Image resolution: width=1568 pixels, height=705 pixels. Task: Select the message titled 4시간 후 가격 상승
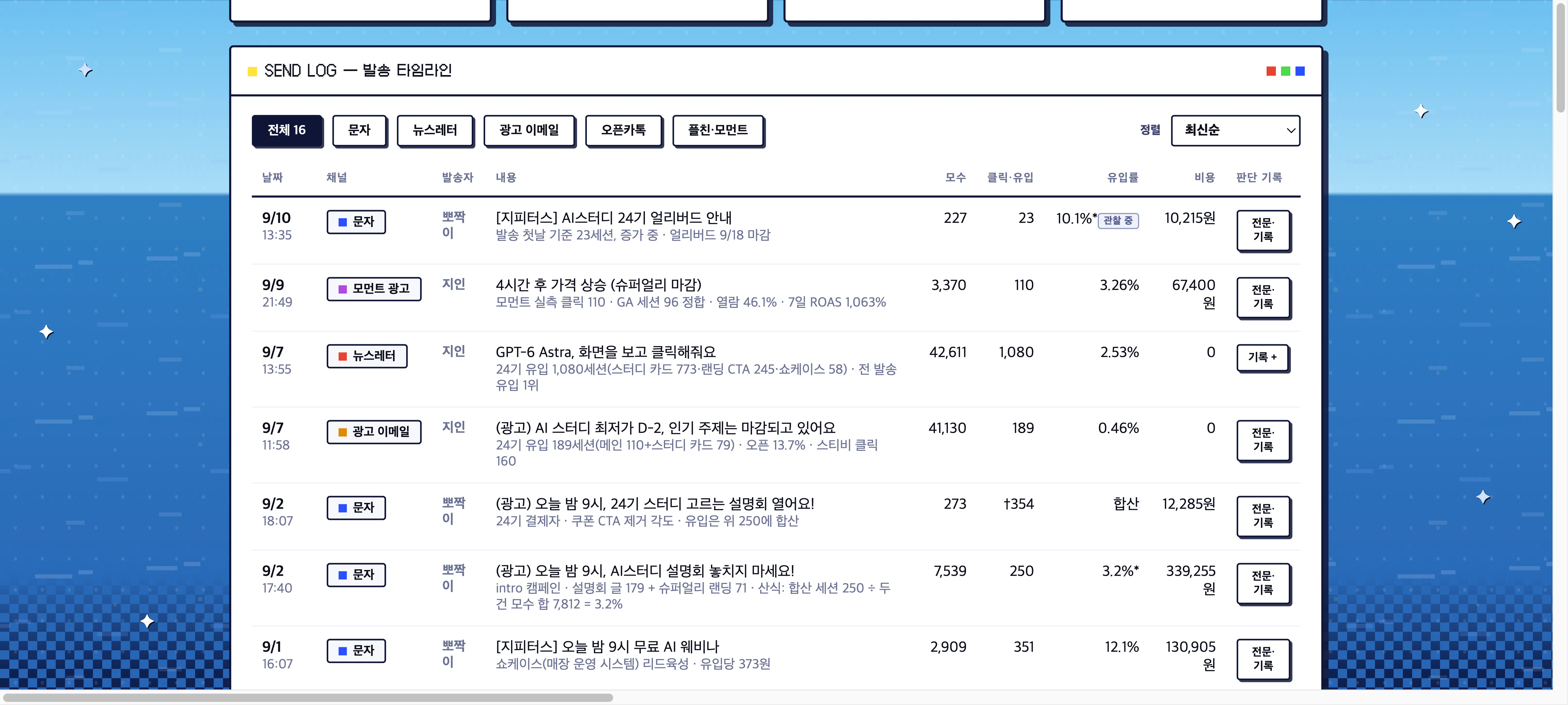(x=598, y=285)
